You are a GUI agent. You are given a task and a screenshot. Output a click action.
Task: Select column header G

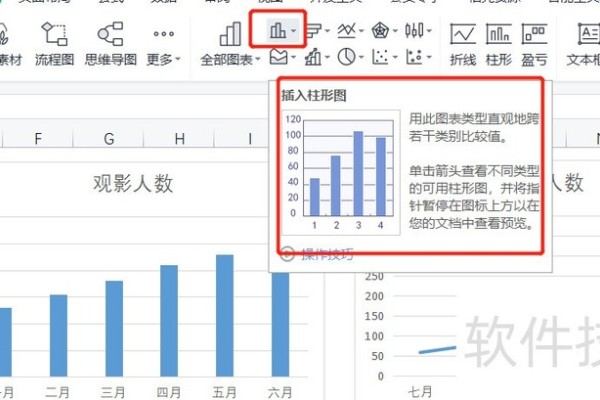click(x=109, y=138)
